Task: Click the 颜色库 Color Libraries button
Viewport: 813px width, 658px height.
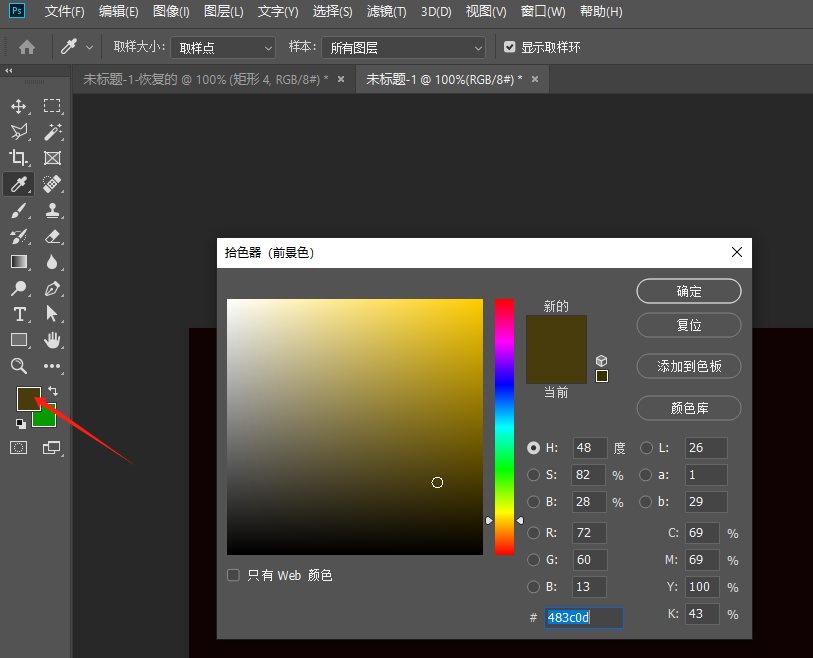Action: coord(689,408)
